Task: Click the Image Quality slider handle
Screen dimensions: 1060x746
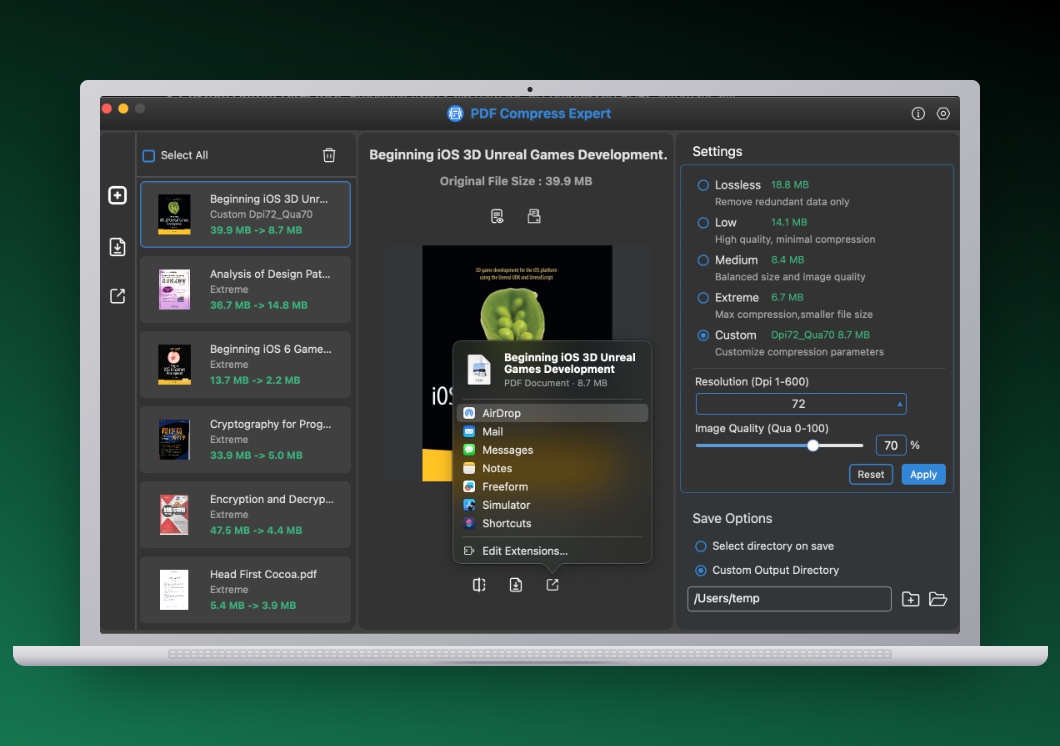Action: [x=813, y=445]
